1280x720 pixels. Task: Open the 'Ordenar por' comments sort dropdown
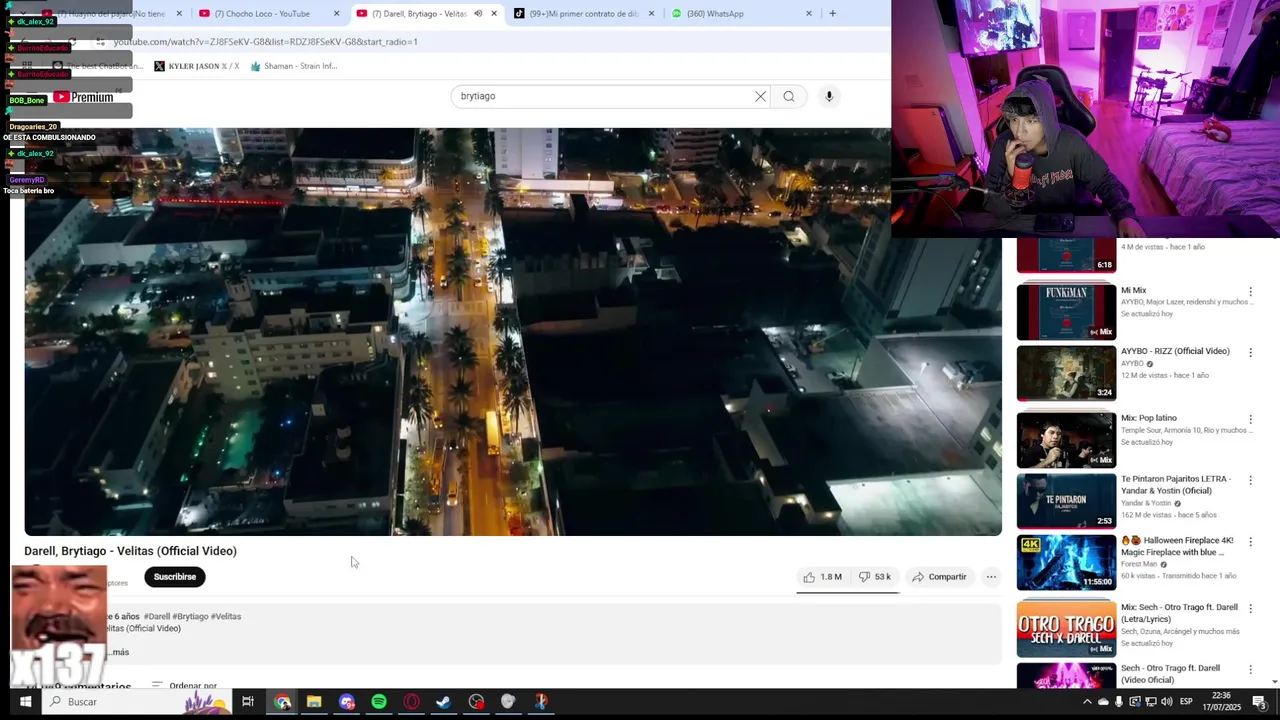[x=184, y=686]
